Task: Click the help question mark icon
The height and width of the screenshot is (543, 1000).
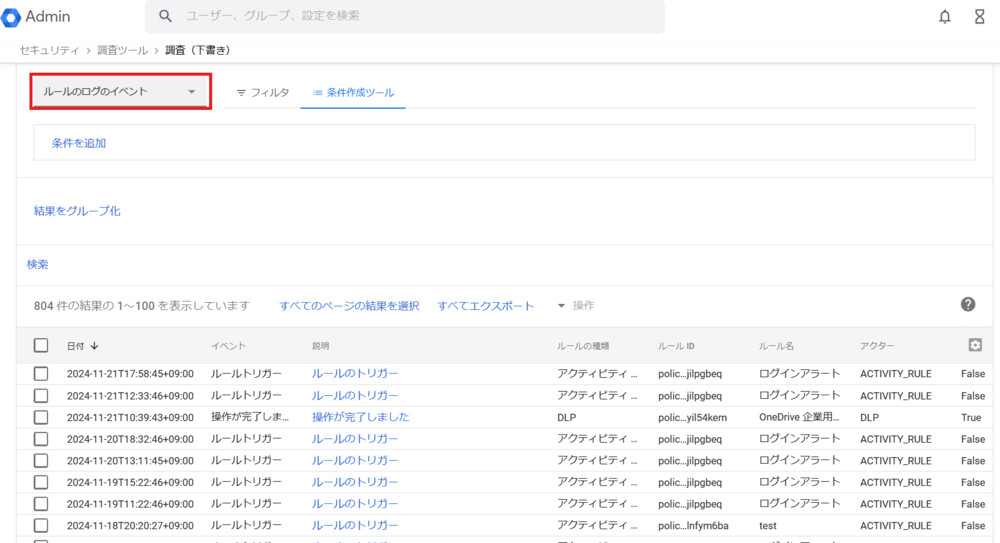Action: (x=967, y=305)
